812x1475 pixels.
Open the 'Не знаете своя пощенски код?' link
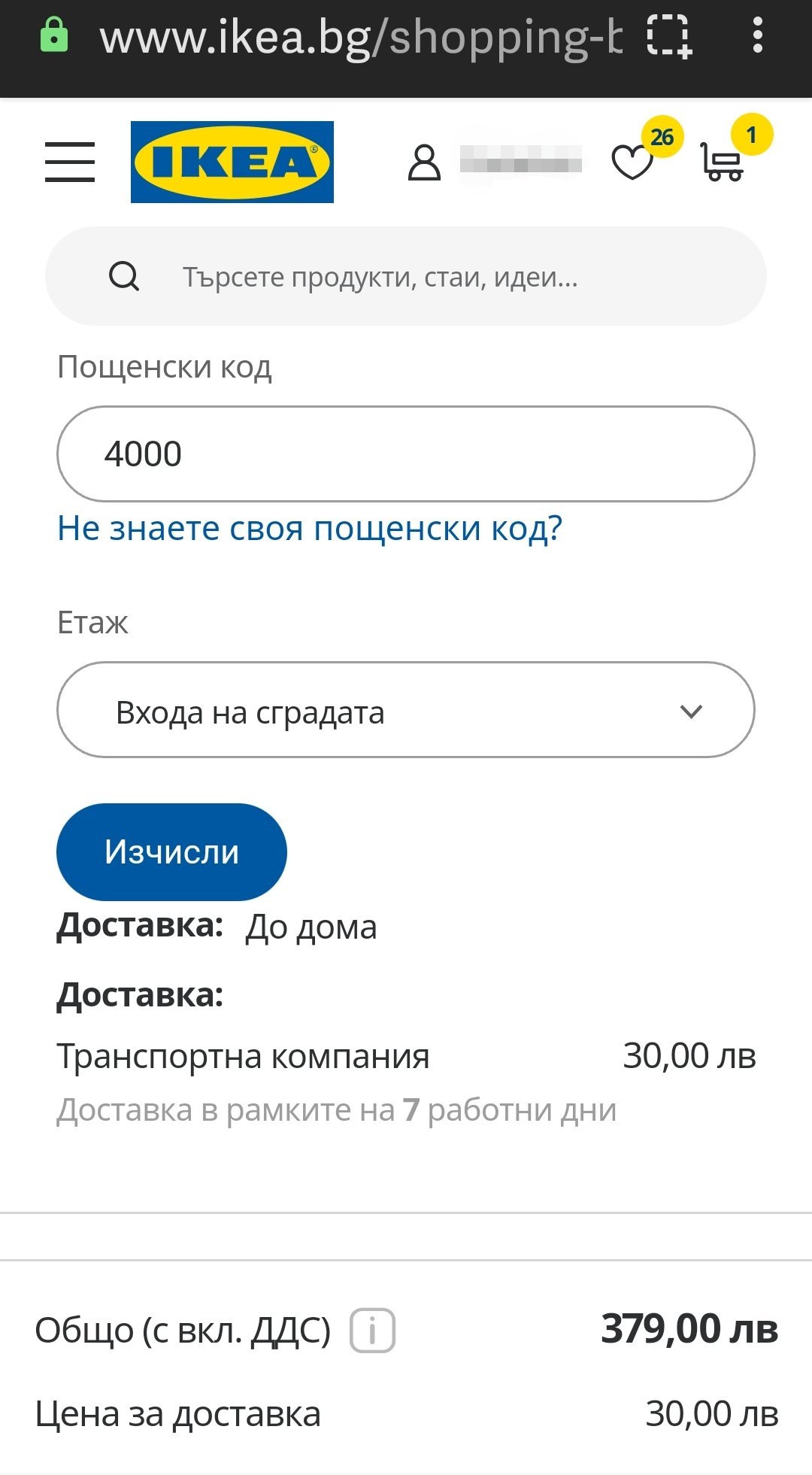point(310,528)
